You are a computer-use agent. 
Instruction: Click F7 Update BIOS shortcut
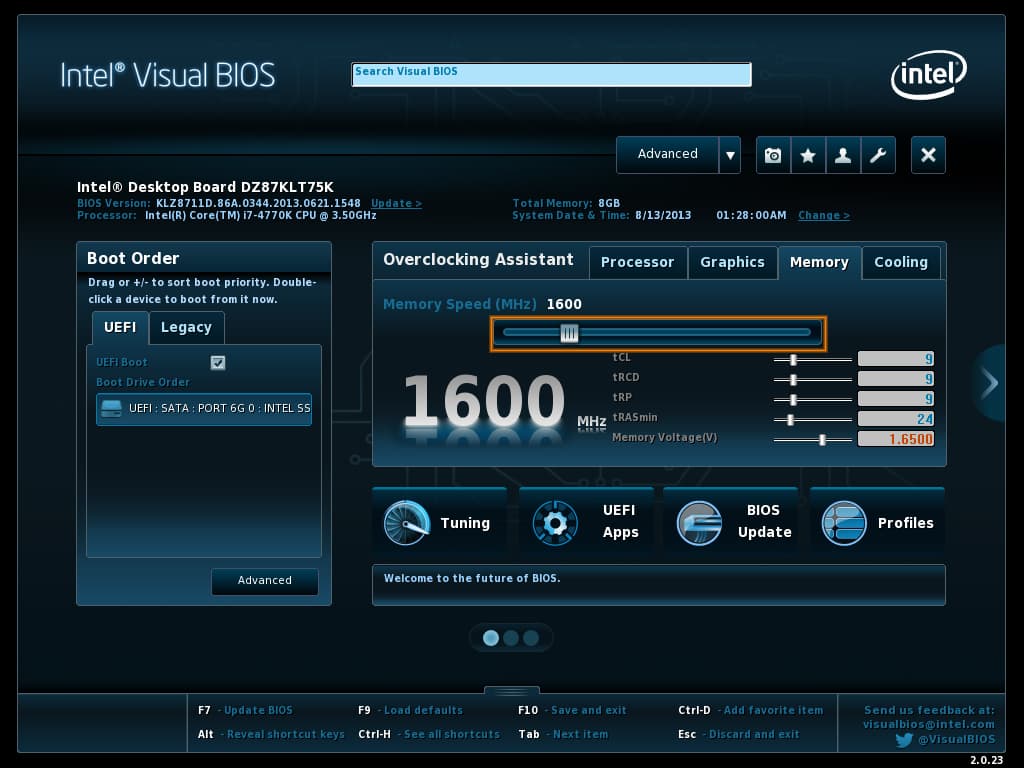[x=245, y=711]
